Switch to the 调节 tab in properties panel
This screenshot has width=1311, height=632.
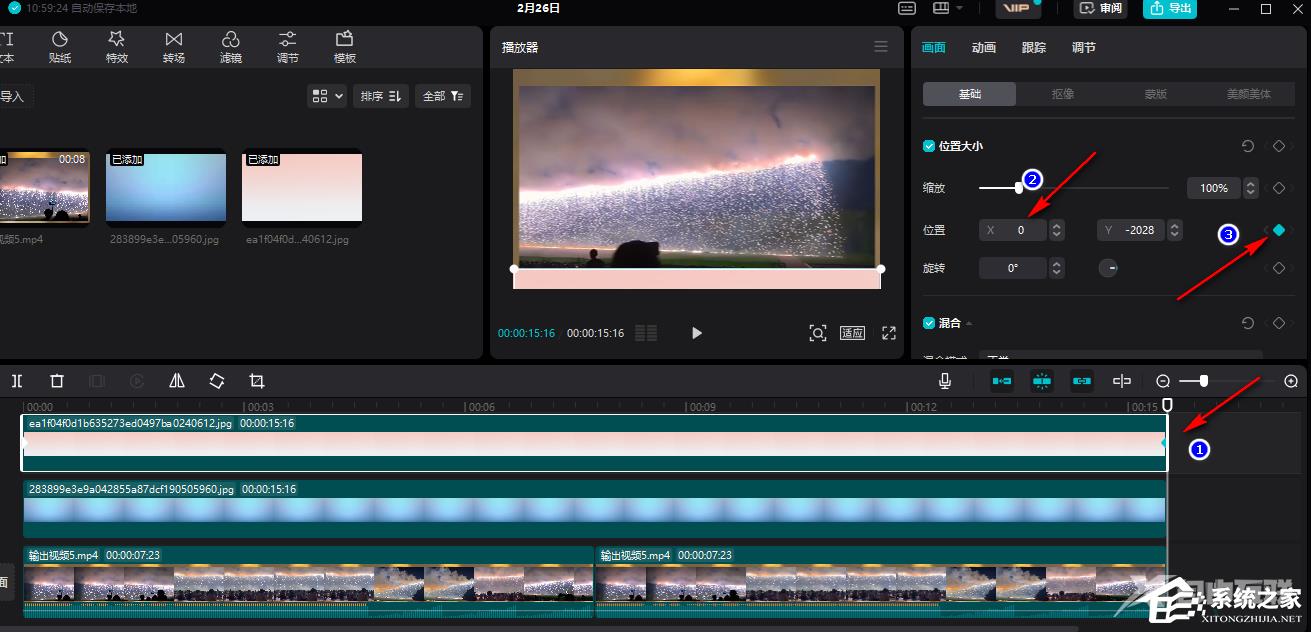coord(1084,47)
